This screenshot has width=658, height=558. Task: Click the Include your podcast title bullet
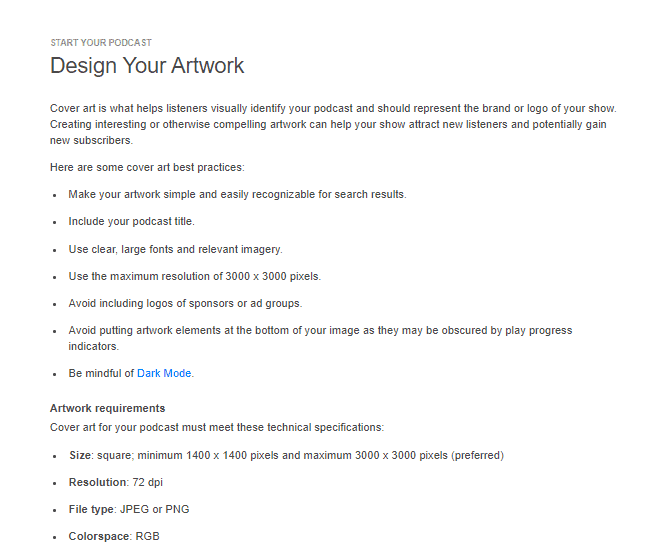pyautogui.click(x=131, y=221)
